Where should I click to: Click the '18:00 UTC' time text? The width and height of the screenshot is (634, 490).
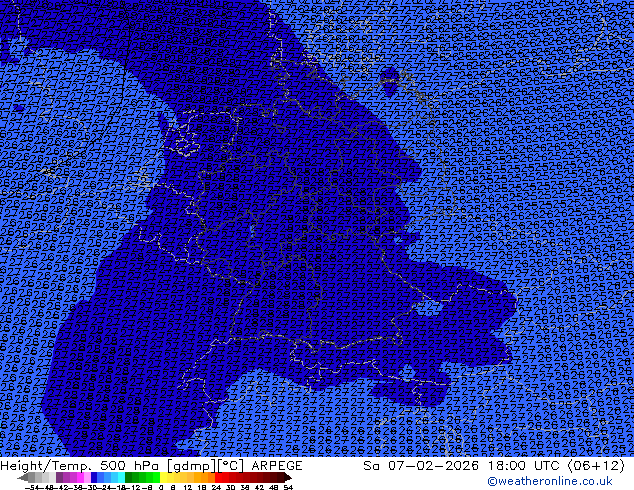tap(526, 466)
